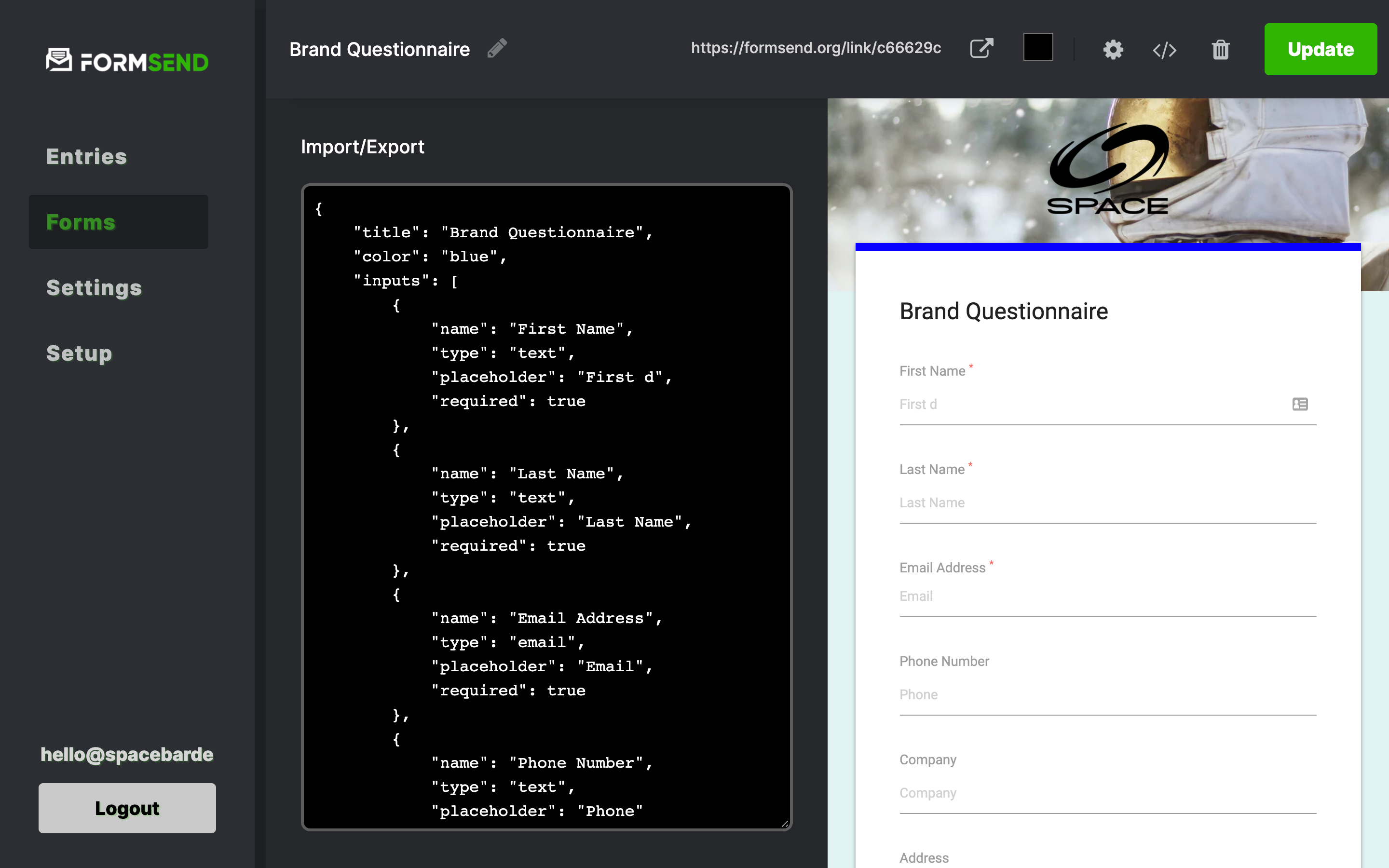Open the Entries section
The image size is (1389, 868).
86,156
